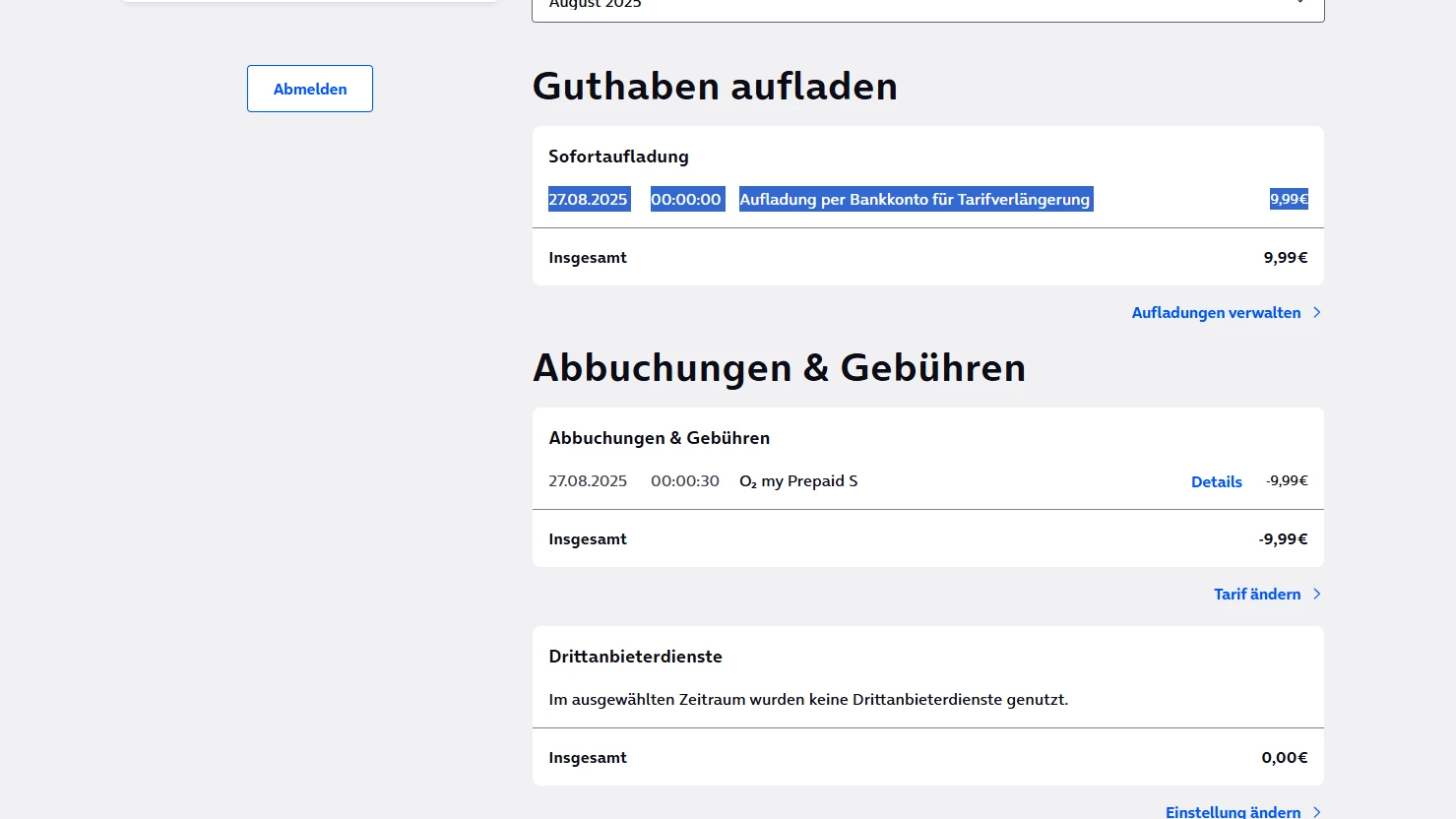Click the time 00:00:00 in Sofortaufladung
1456x819 pixels.
coord(686,200)
